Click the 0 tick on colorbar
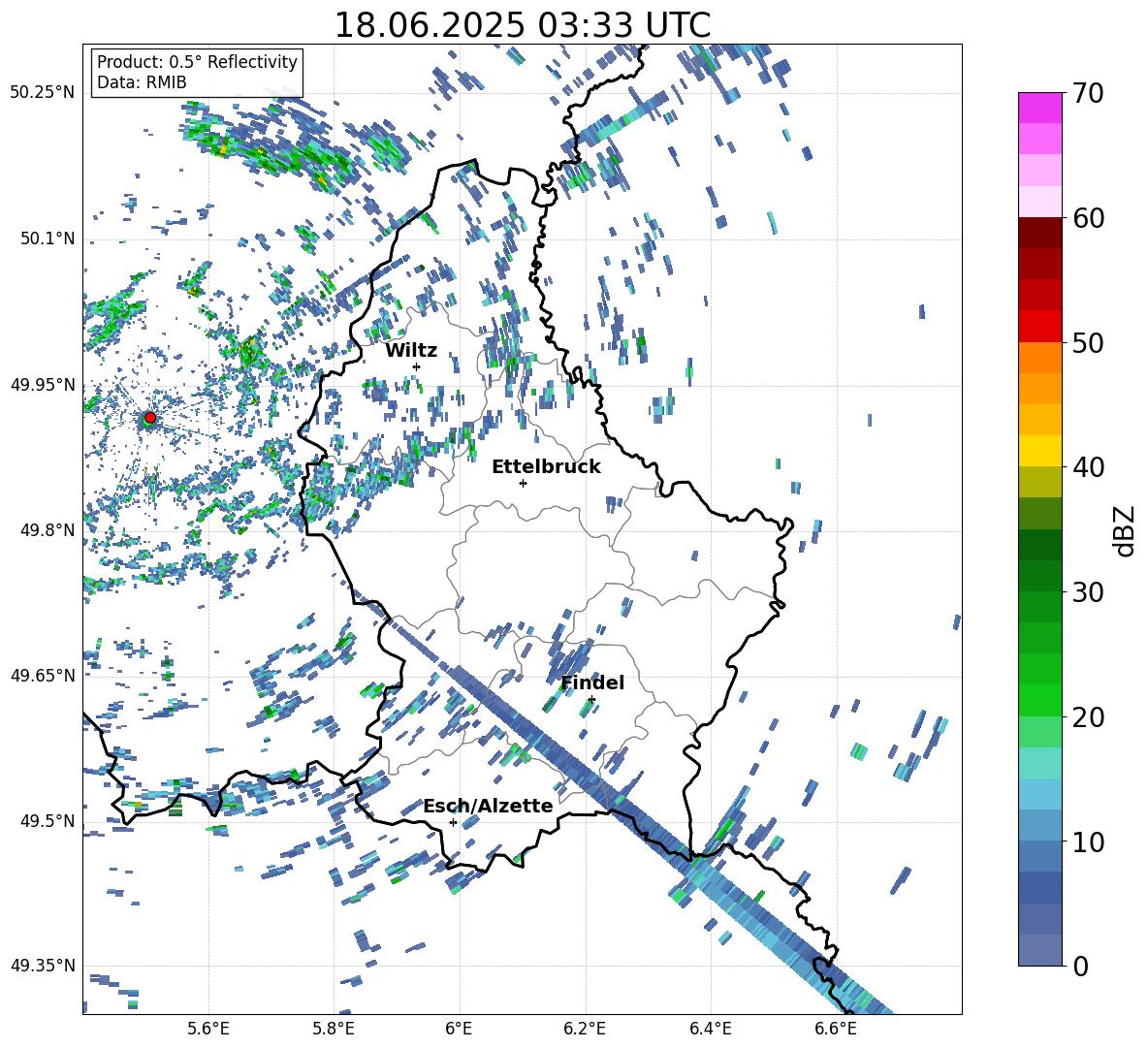The image size is (1148, 1048). click(x=1081, y=966)
